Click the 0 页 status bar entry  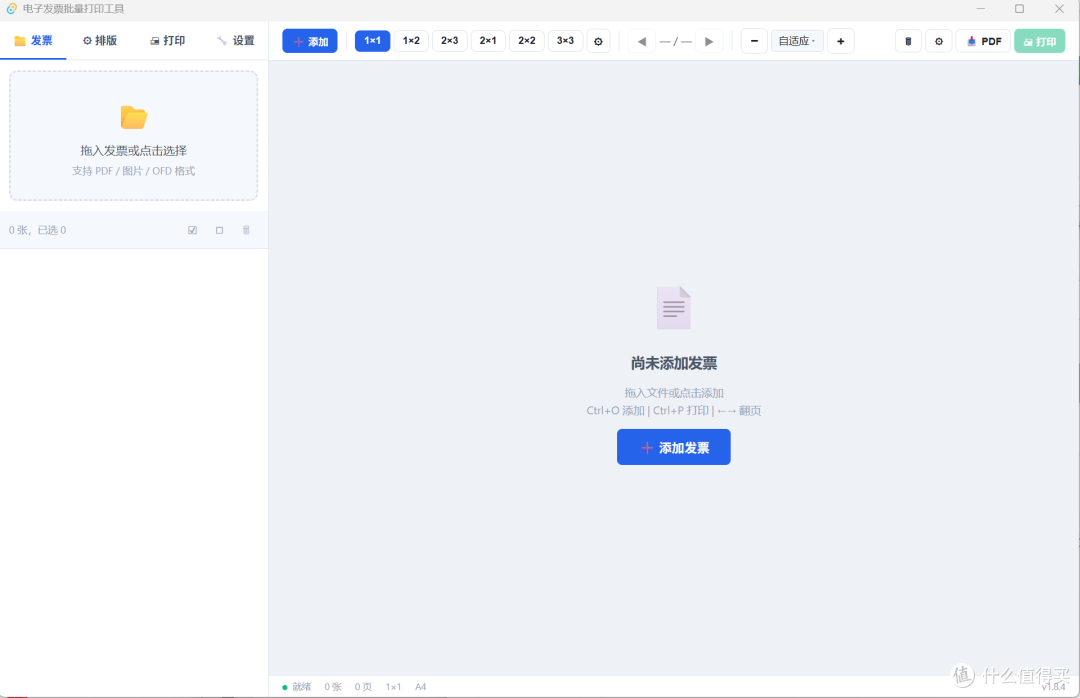pyautogui.click(x=363, y=687)
